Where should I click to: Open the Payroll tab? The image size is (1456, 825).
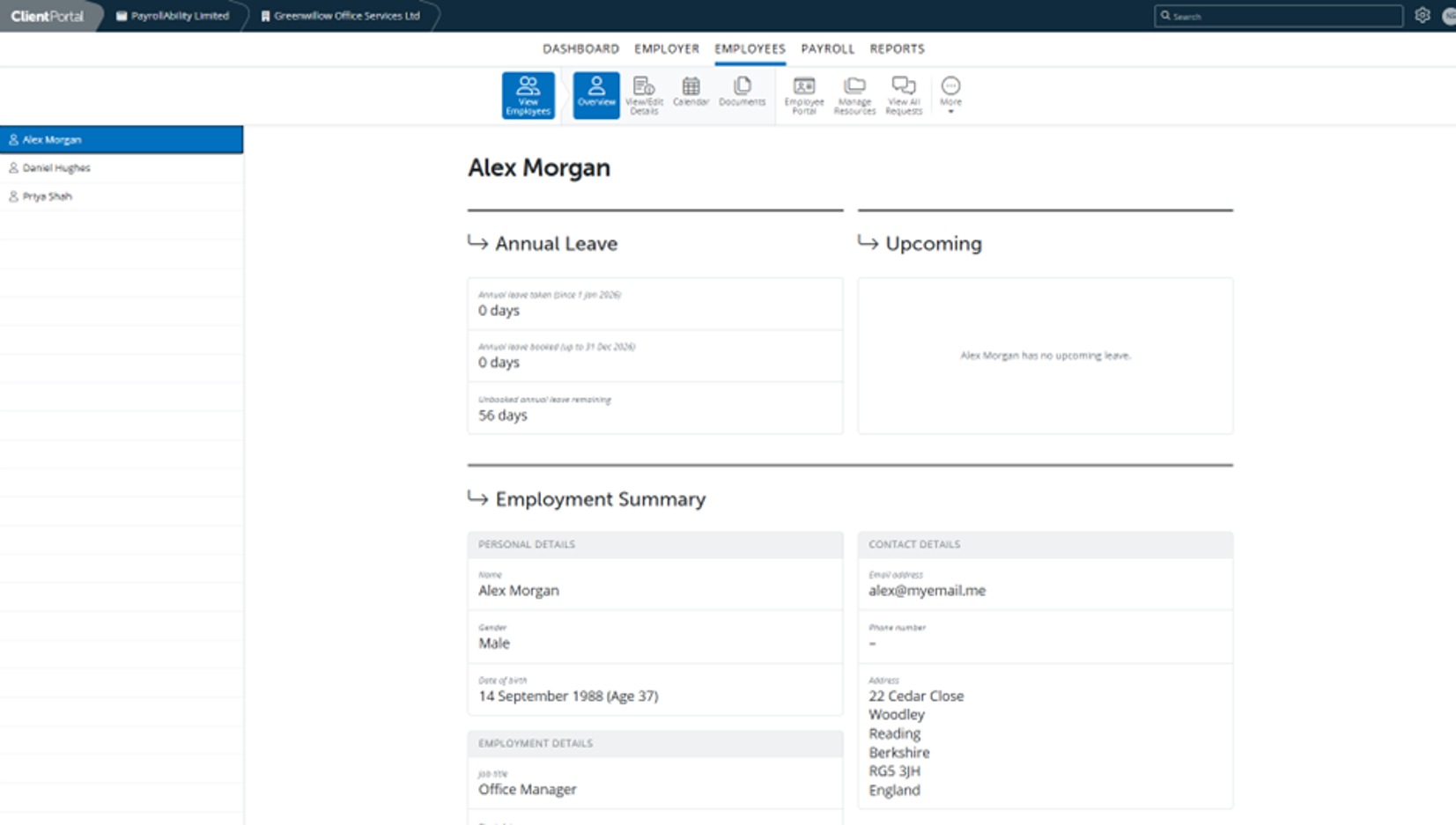pos(827,48)
